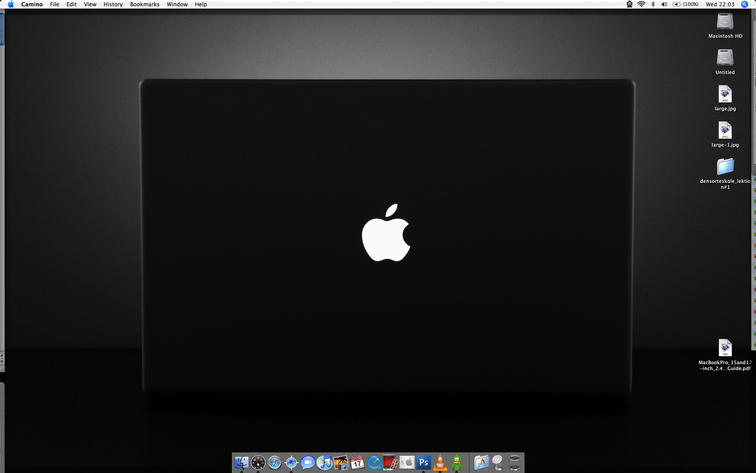The height and width of the screenshot is (473, 756).
Task: Open Photo Booth from the Dock
Action: [x=390, y=462]
